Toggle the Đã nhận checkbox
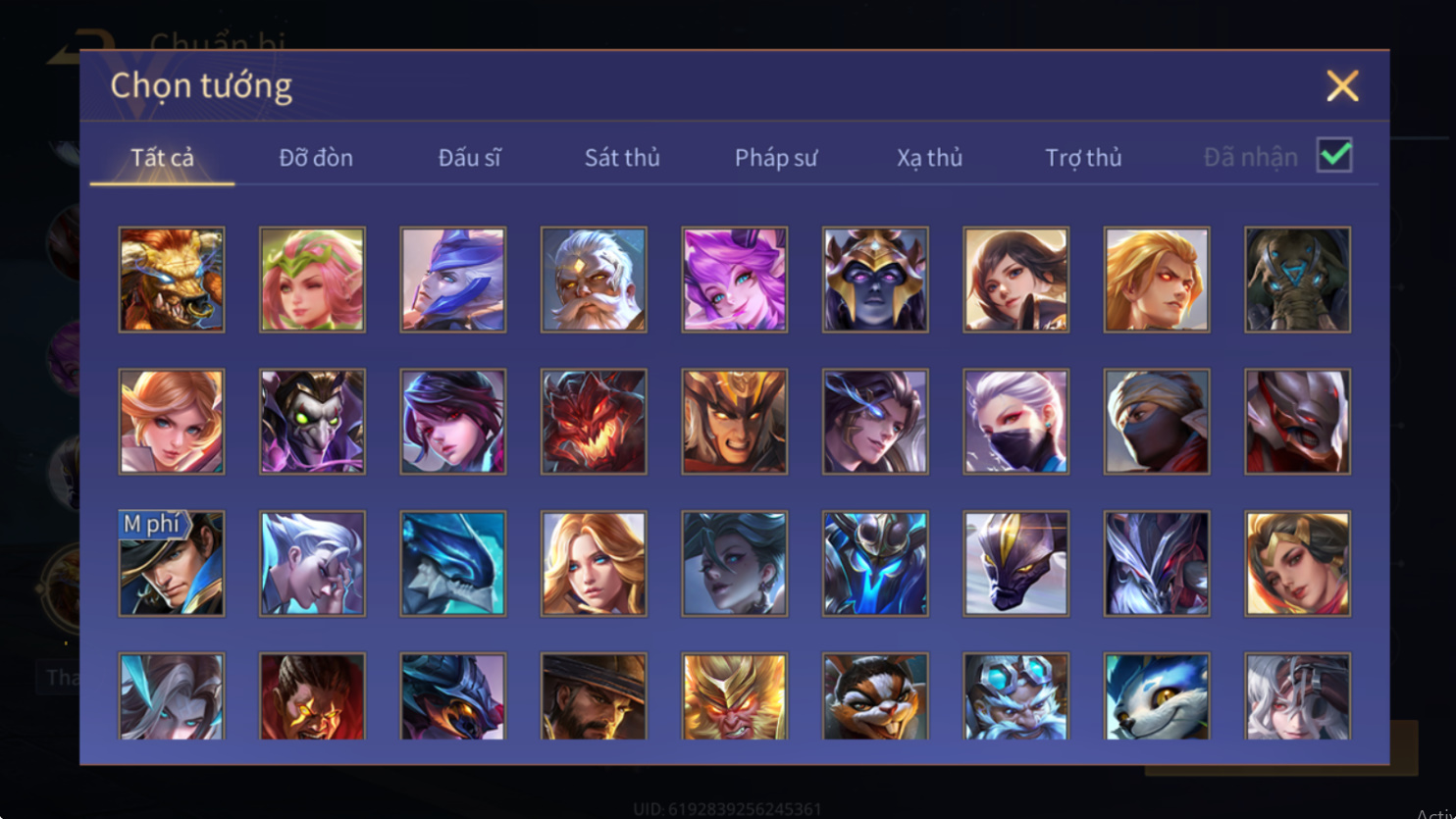The height and width of the screenshot is (819, 1456). pos(1334,155)
